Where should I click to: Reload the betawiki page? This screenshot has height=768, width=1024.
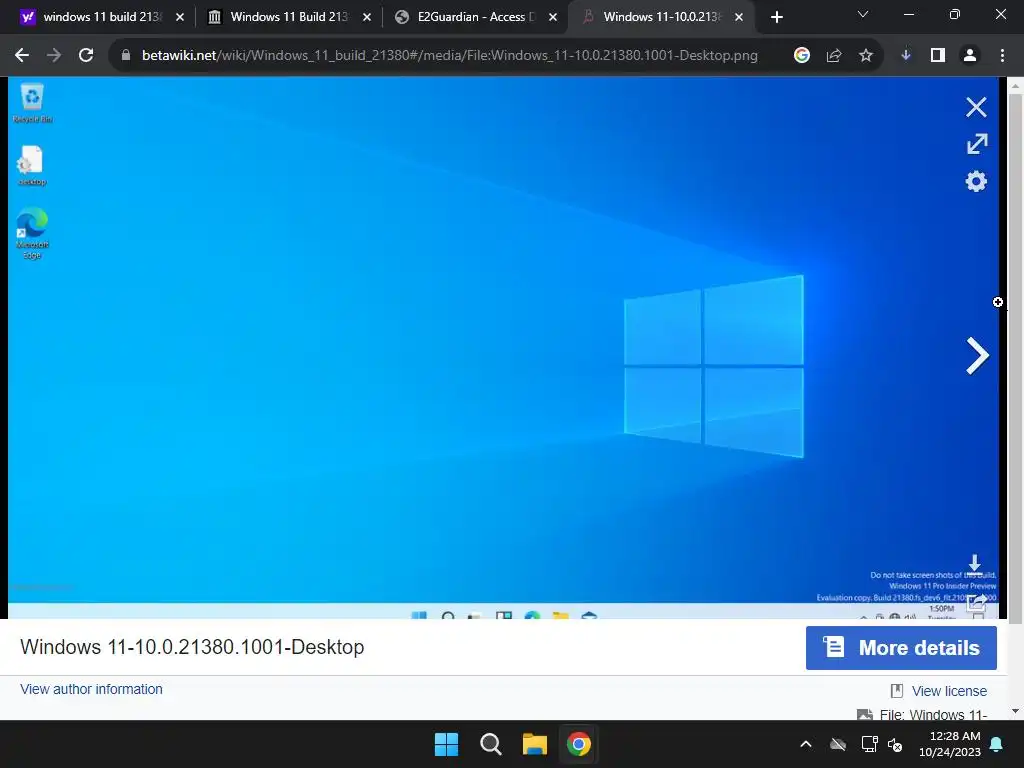tap(86, 56)
